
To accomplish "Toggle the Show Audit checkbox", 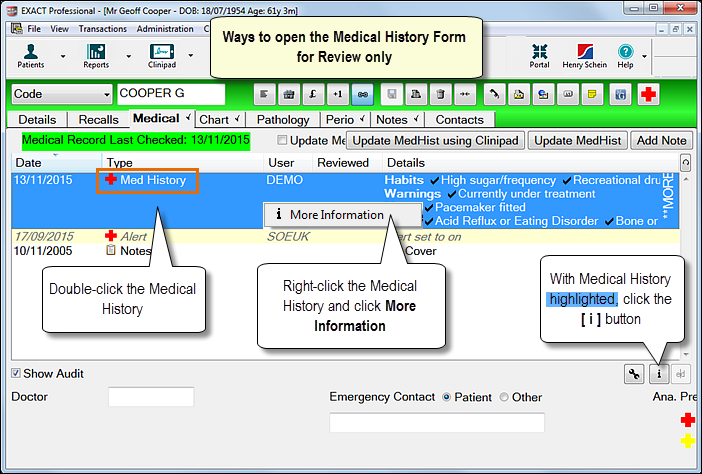I will pyautogui.click(x=16, y=373).
